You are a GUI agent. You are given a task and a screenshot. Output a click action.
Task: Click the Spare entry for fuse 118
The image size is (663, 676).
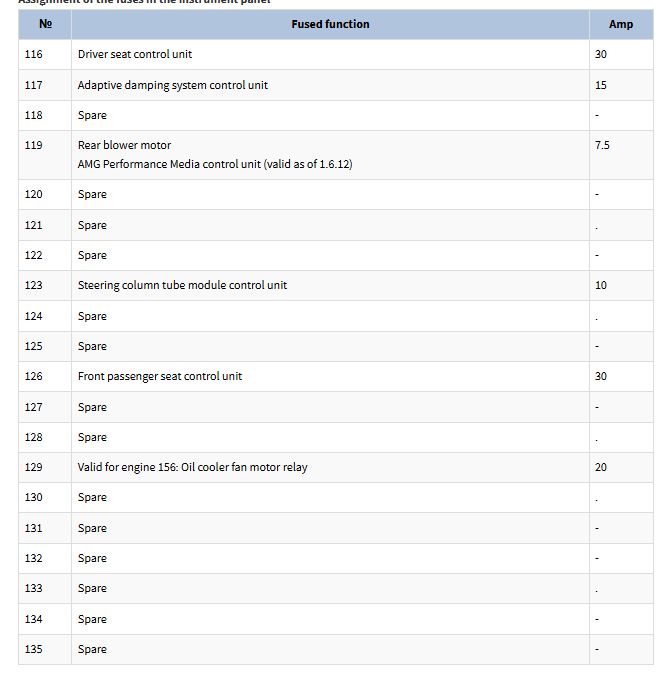92,116
